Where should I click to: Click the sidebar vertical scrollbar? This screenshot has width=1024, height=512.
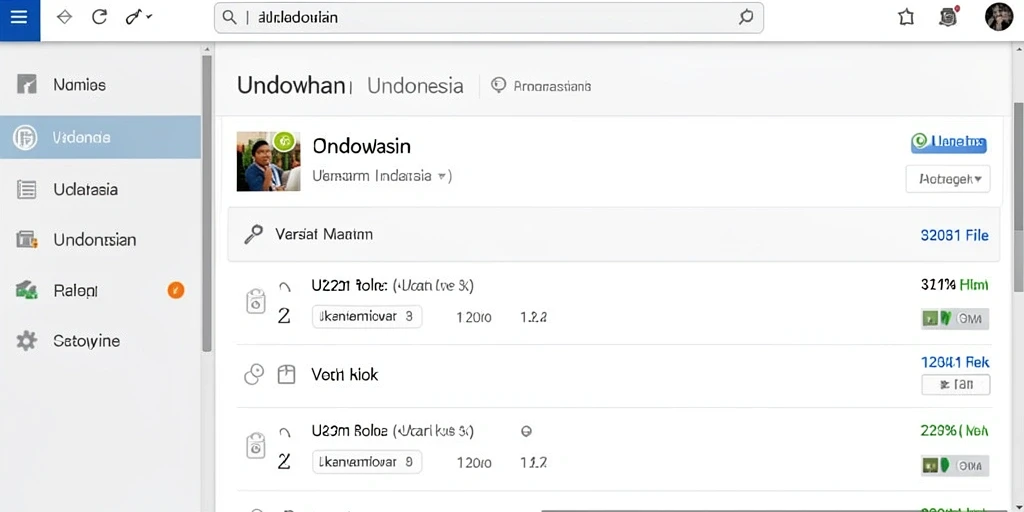click(206, 202)
